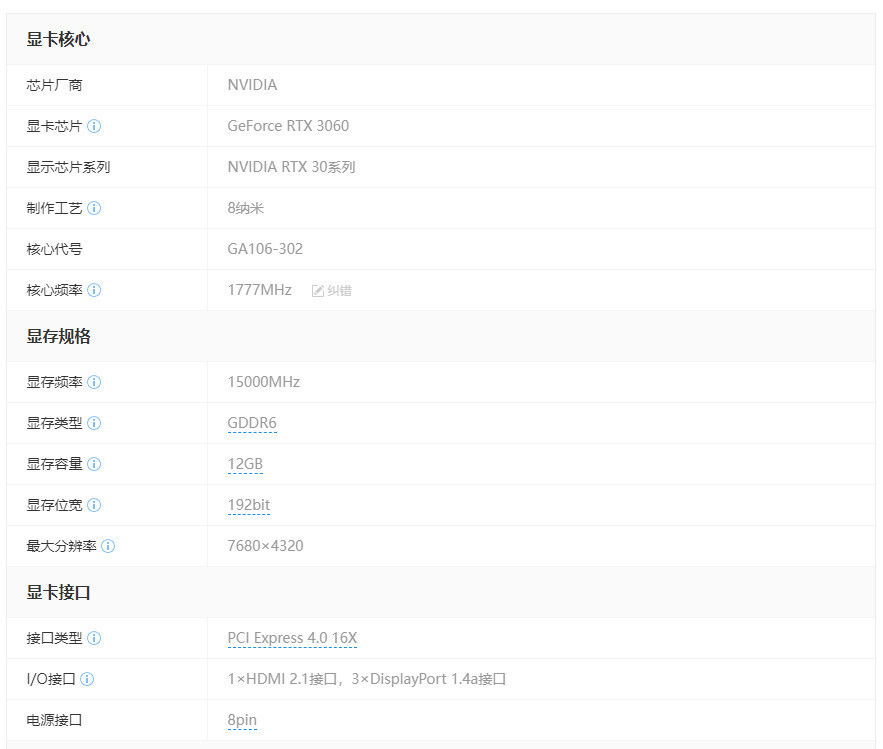Click the 显存频率 label text

(x=54, y=382)
